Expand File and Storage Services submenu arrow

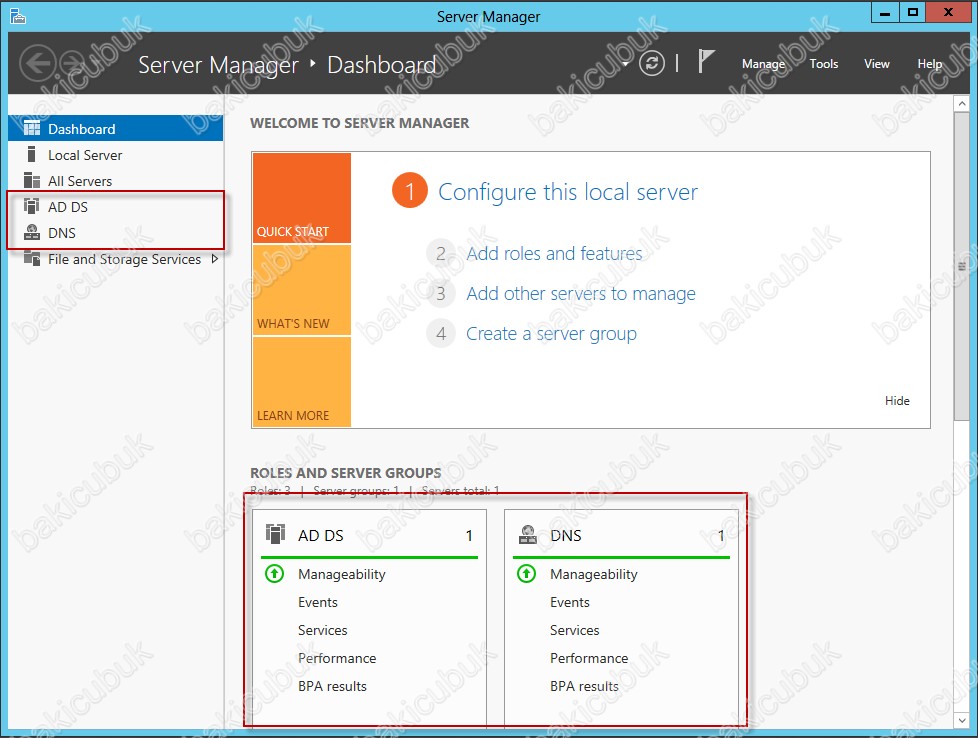click(x=215, y=258)
